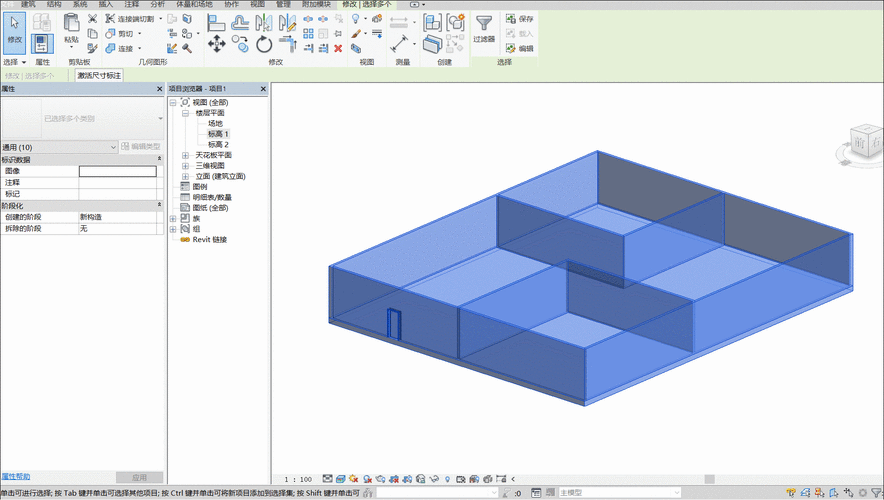Click the Rotate tool circular arrow icon

(x=264, y=44)
